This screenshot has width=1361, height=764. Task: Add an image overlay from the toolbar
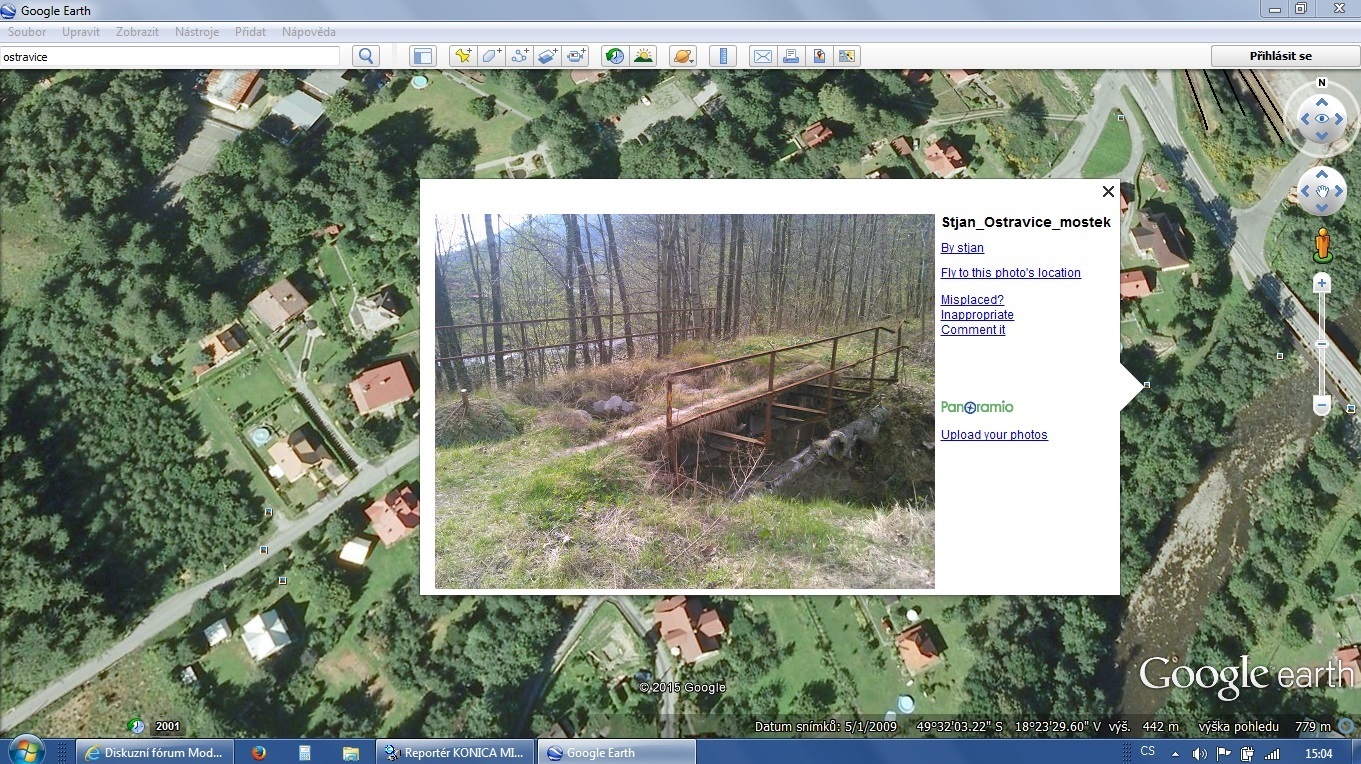pyautogui.click(x=547, y=56)
